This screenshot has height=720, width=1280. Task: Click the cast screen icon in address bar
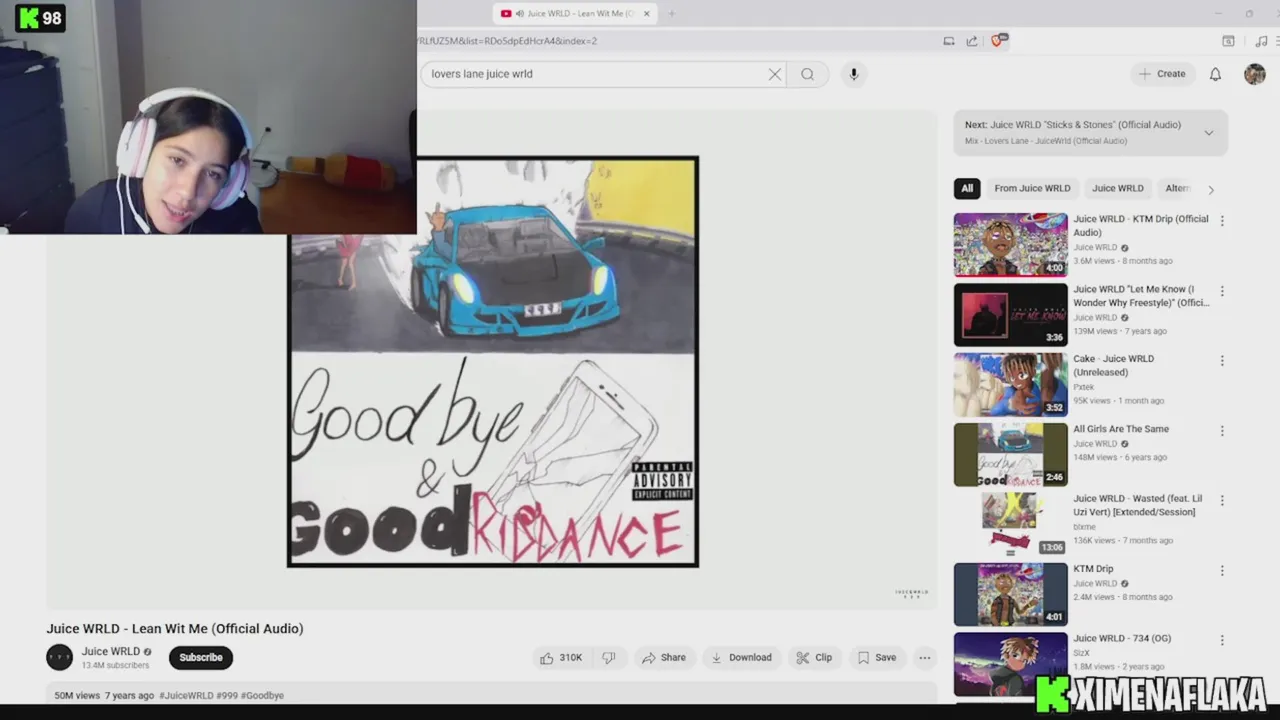[949, 41]
